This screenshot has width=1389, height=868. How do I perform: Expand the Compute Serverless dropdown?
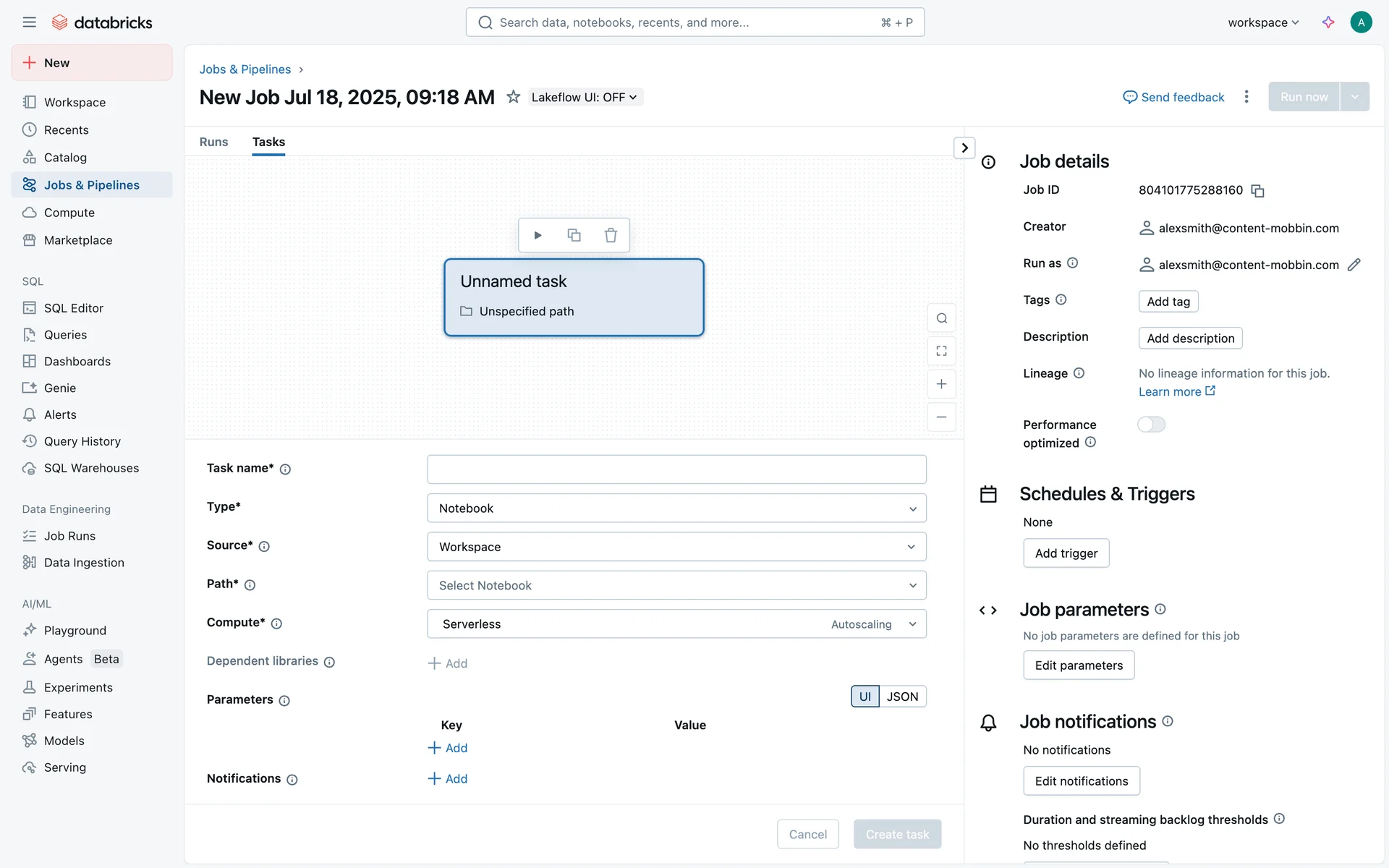[676, 624]
